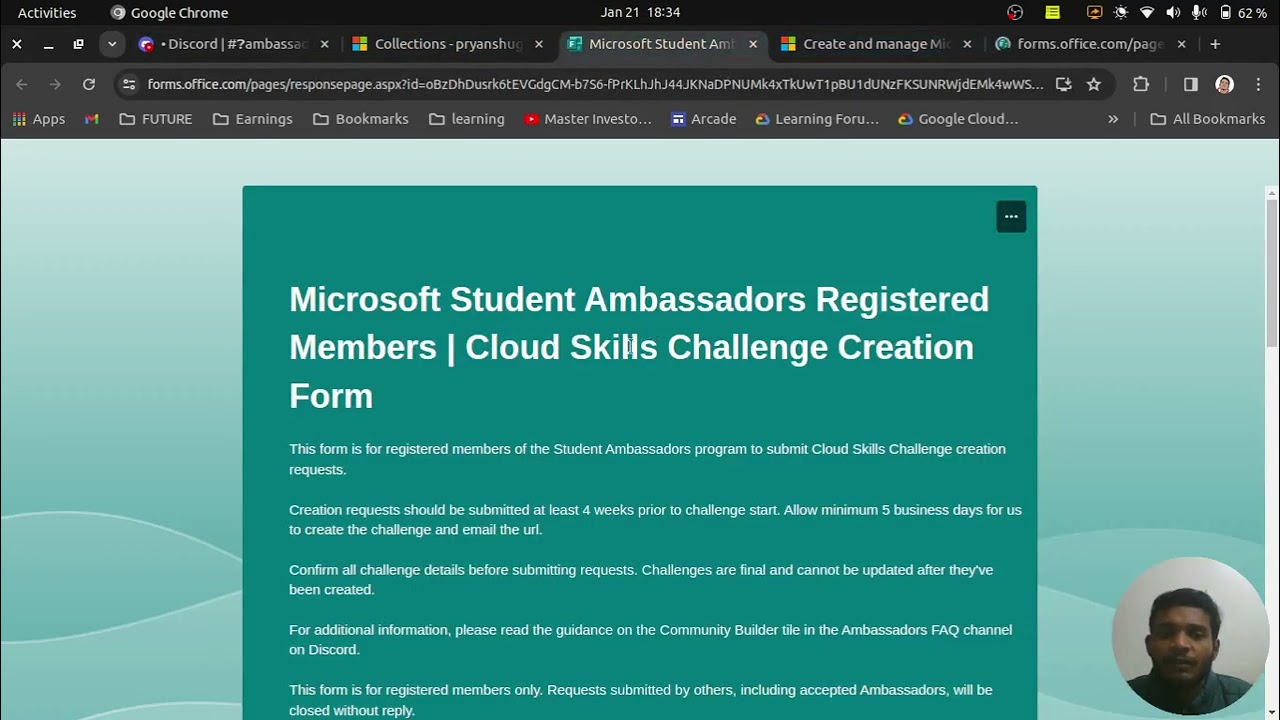Open the brightness indicator in the top bar
Screen dimensions: 1280x720
pos(1121,13)
